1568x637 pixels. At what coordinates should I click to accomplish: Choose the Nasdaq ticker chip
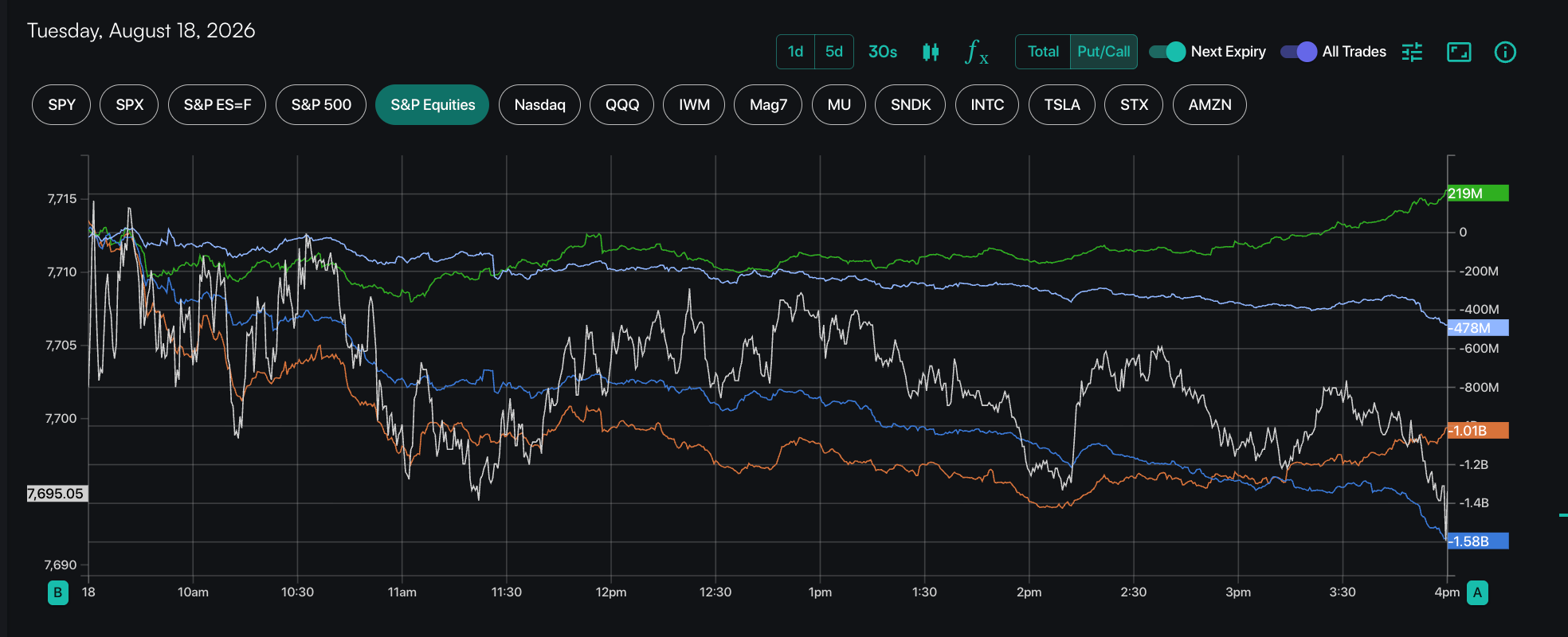pyautogui.click(x=539, y=105)
